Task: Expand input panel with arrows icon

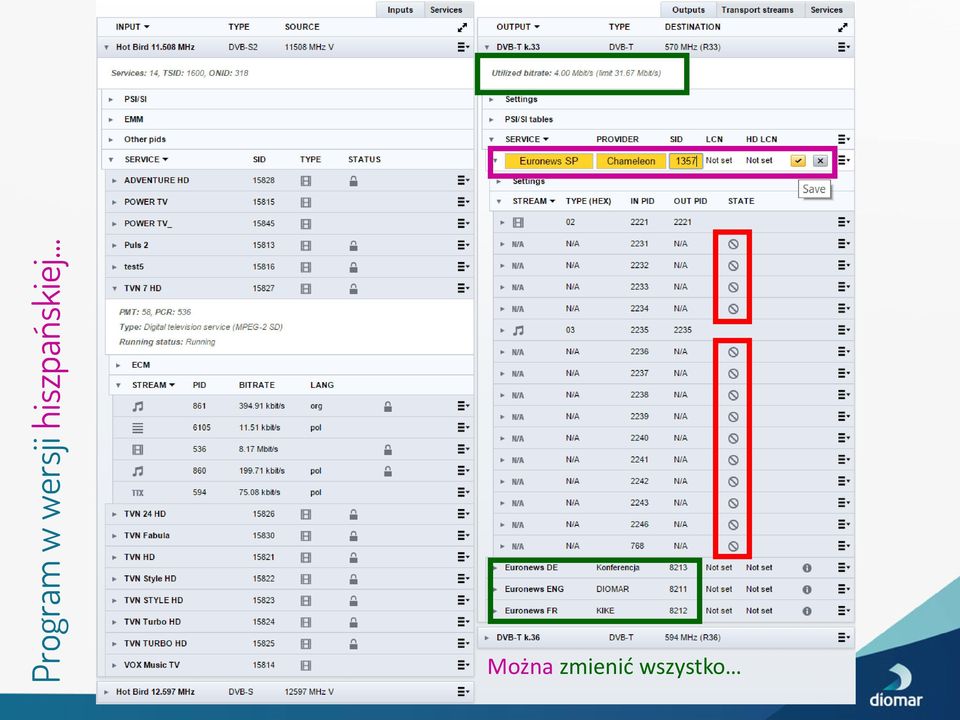Action: (x=462, y=27)
